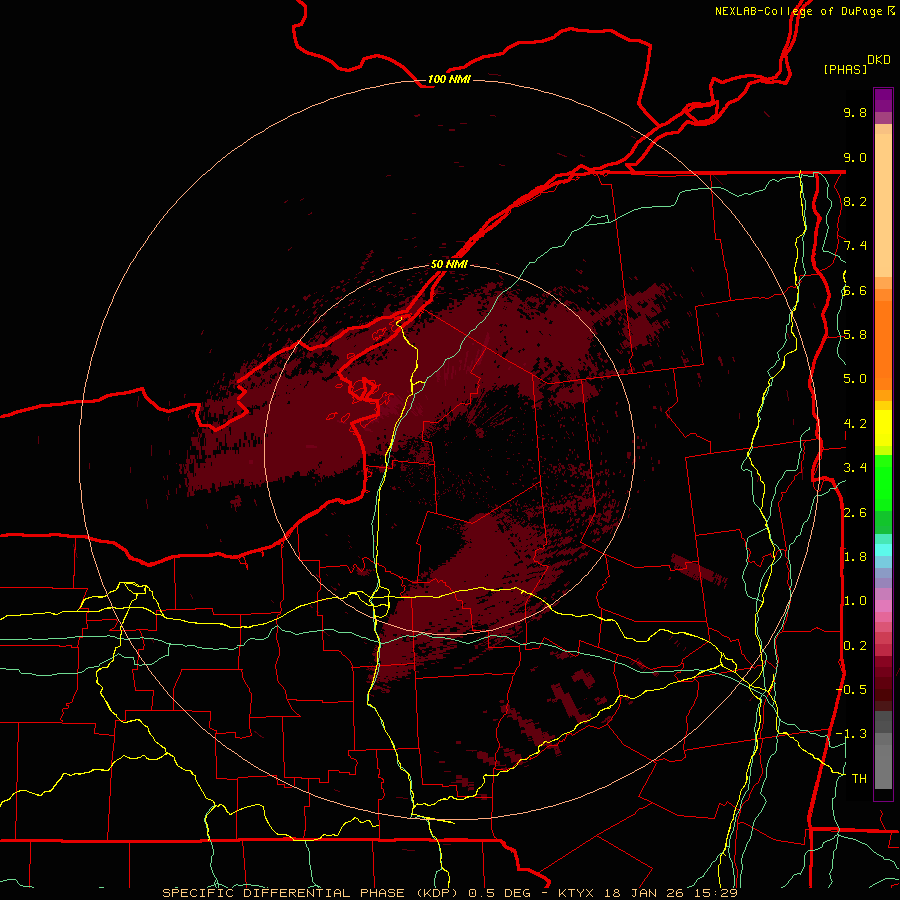Click the NEXLAB-College of DuPage credit text
The width and height of the screenshot is (900, 900).
805,11
